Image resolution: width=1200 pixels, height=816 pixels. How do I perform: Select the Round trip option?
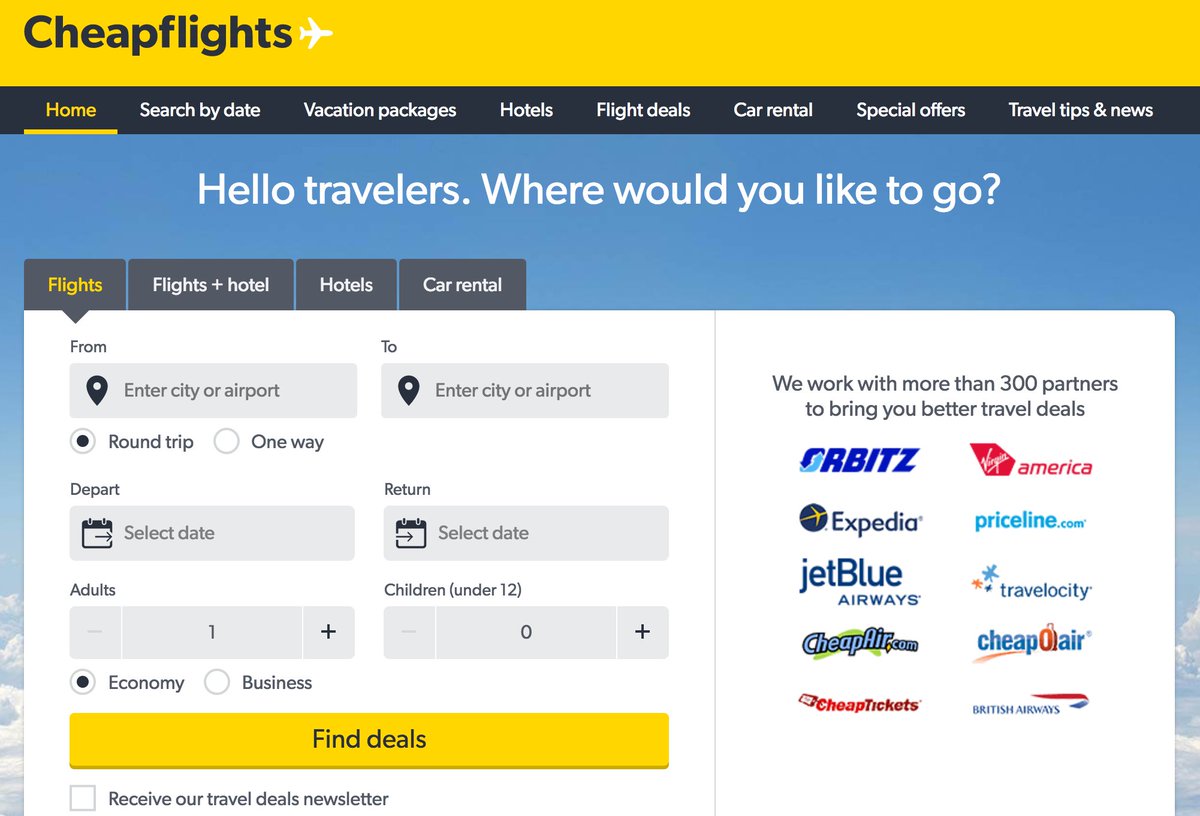(83, 441)
